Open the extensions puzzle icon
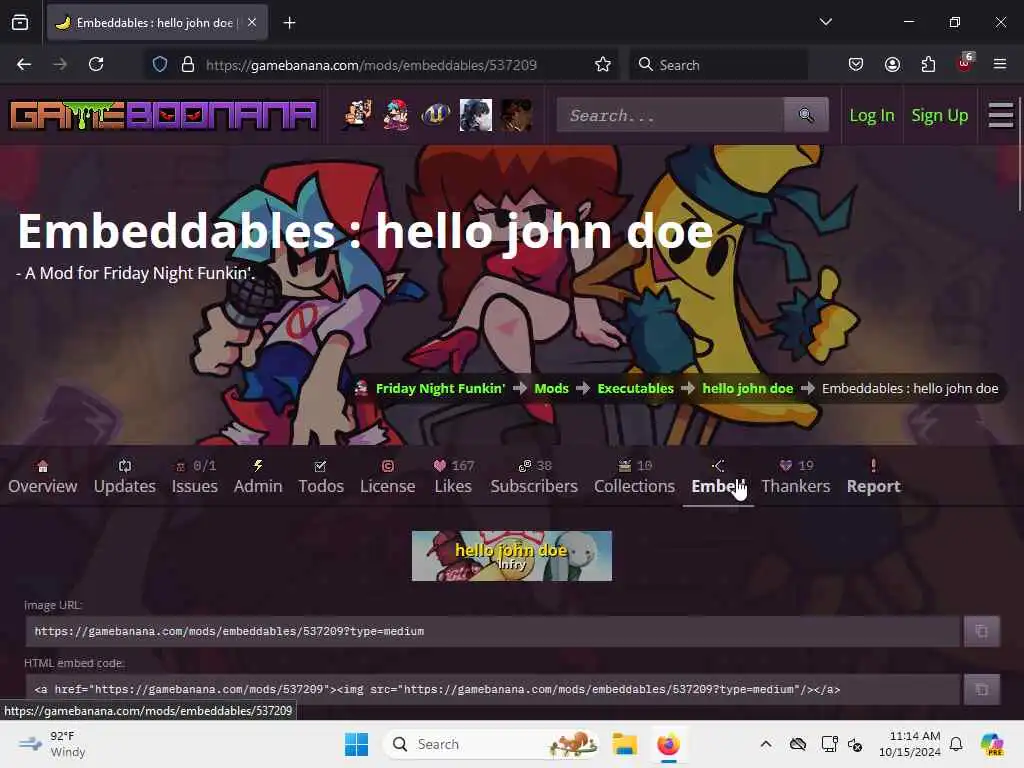The image size is (1024, 768). pos(928,64)
